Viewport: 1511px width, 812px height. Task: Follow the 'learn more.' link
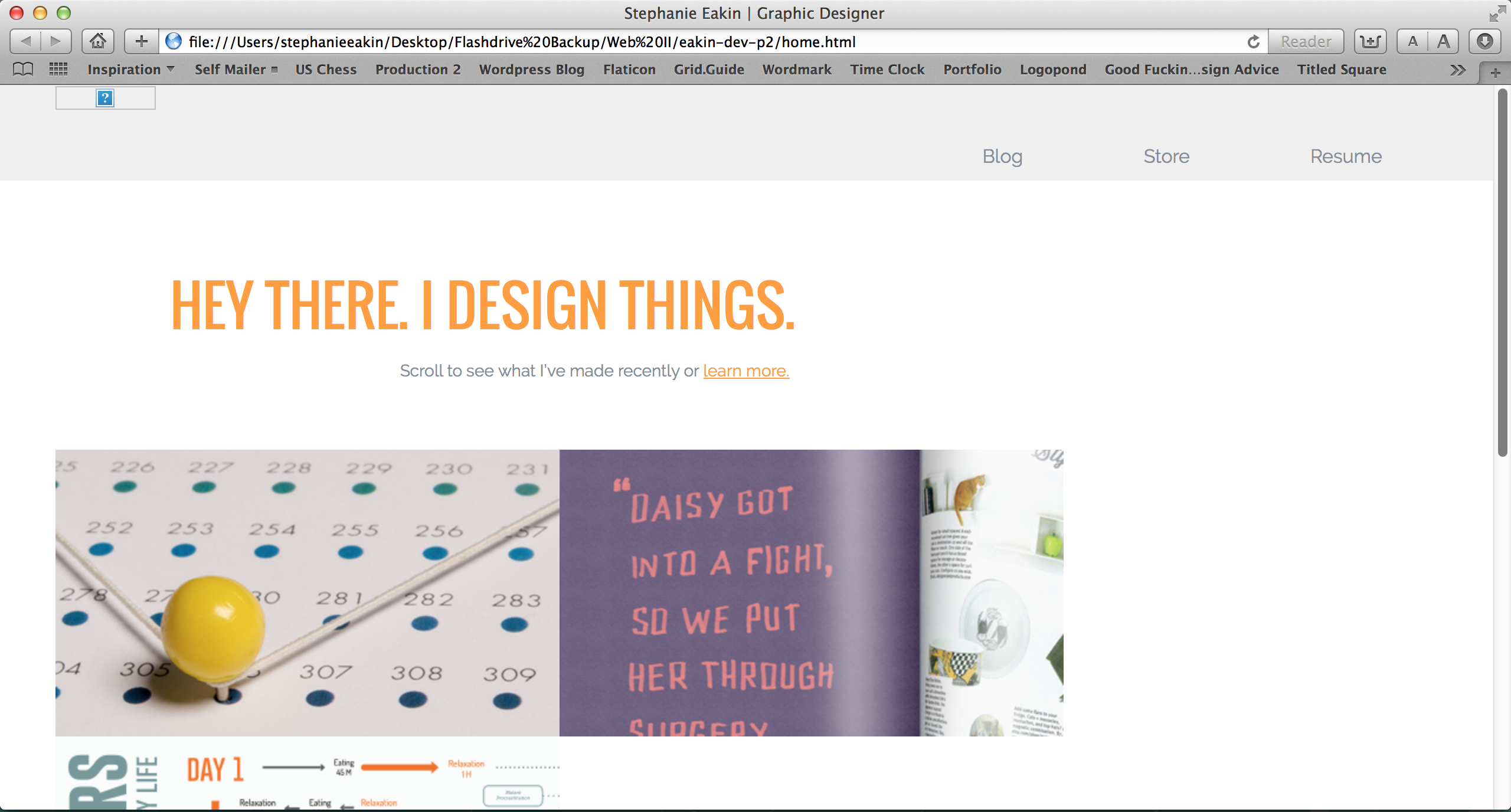(x=745, y=371)
